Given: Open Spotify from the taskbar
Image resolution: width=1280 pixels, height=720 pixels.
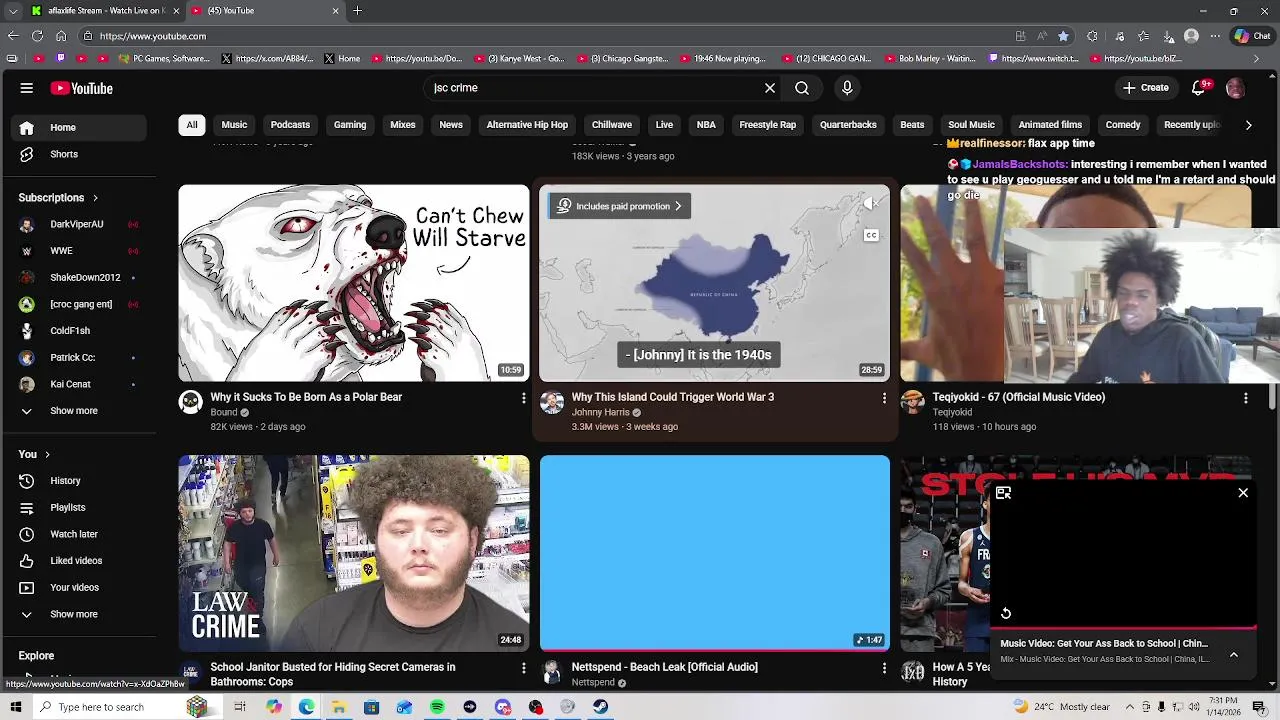Looking at the screenshot, I should pos(437,707).
